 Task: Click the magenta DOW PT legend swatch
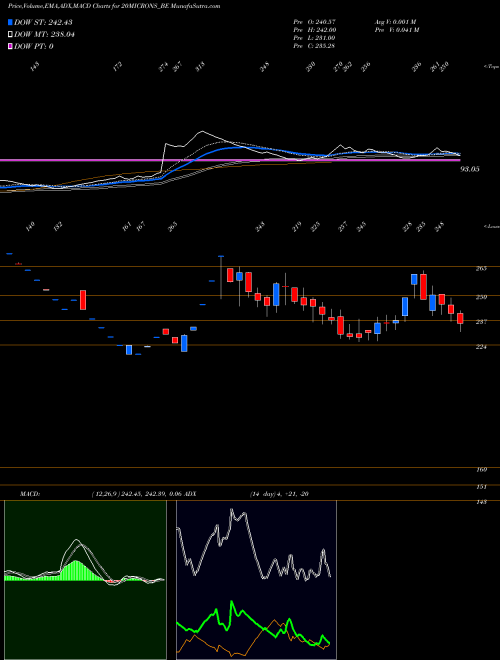(11, 46)
